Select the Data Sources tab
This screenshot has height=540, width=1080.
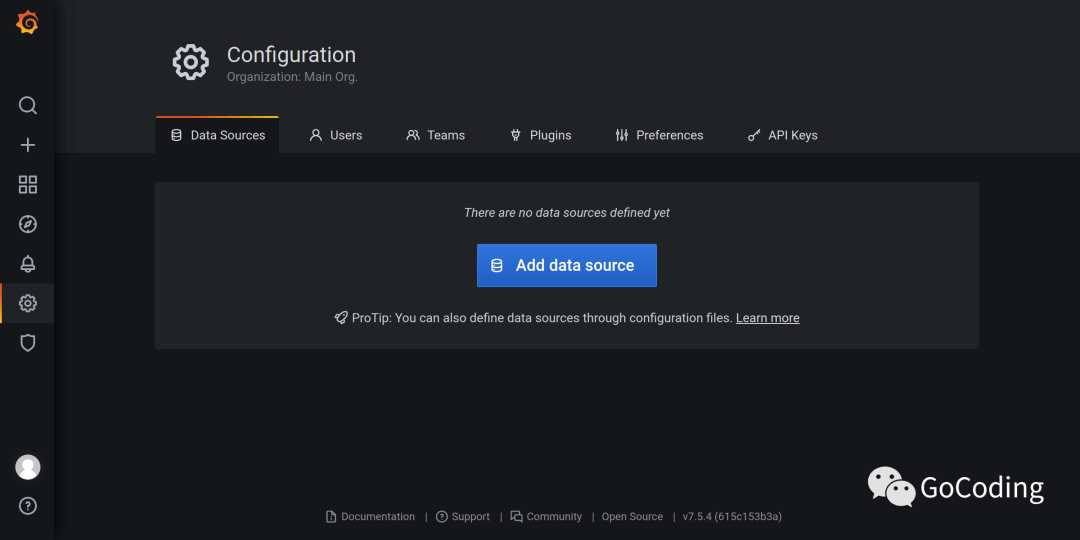click(218, 135)
